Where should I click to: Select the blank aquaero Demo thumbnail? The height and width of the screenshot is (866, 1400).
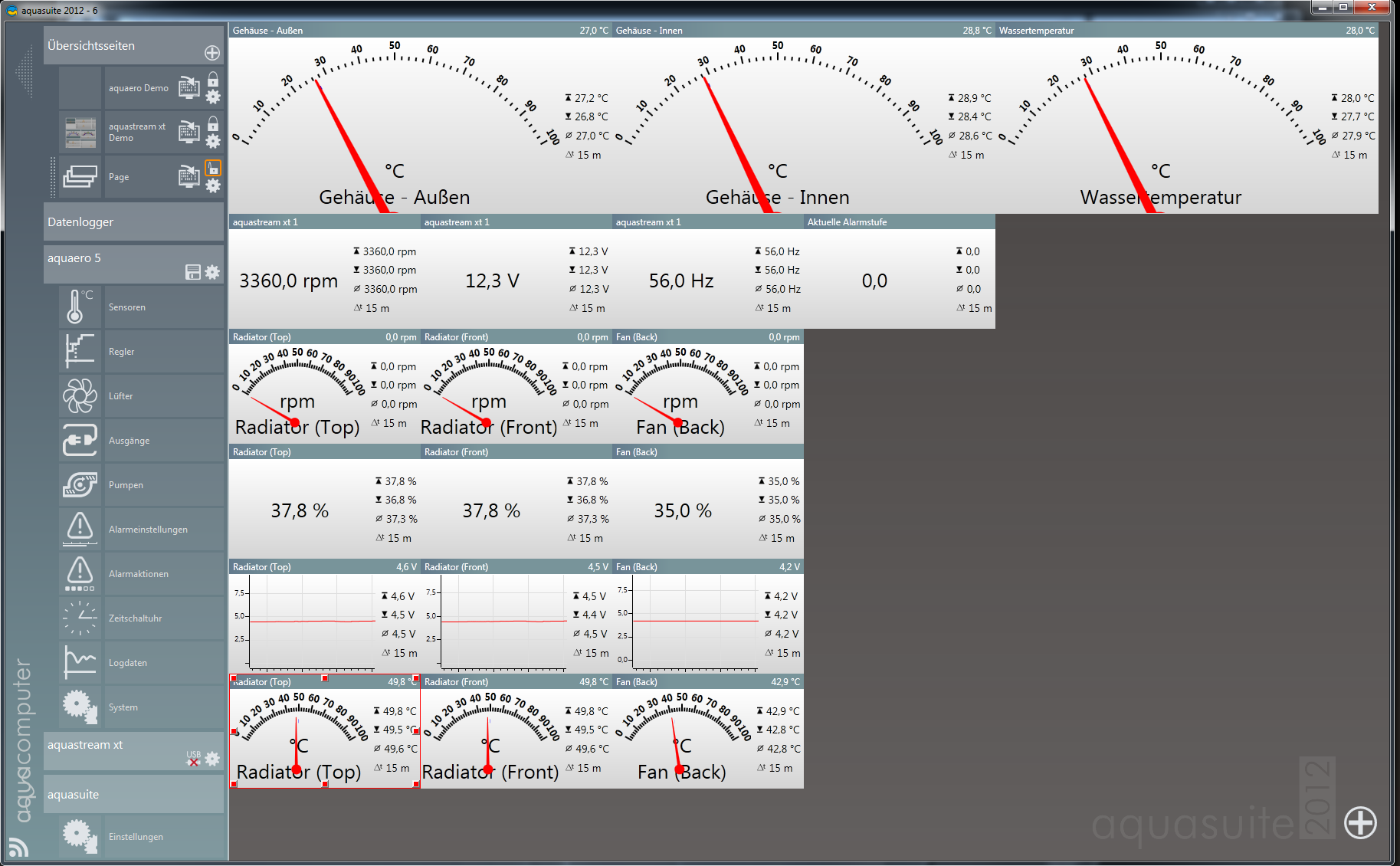click(x=80, y=87)
